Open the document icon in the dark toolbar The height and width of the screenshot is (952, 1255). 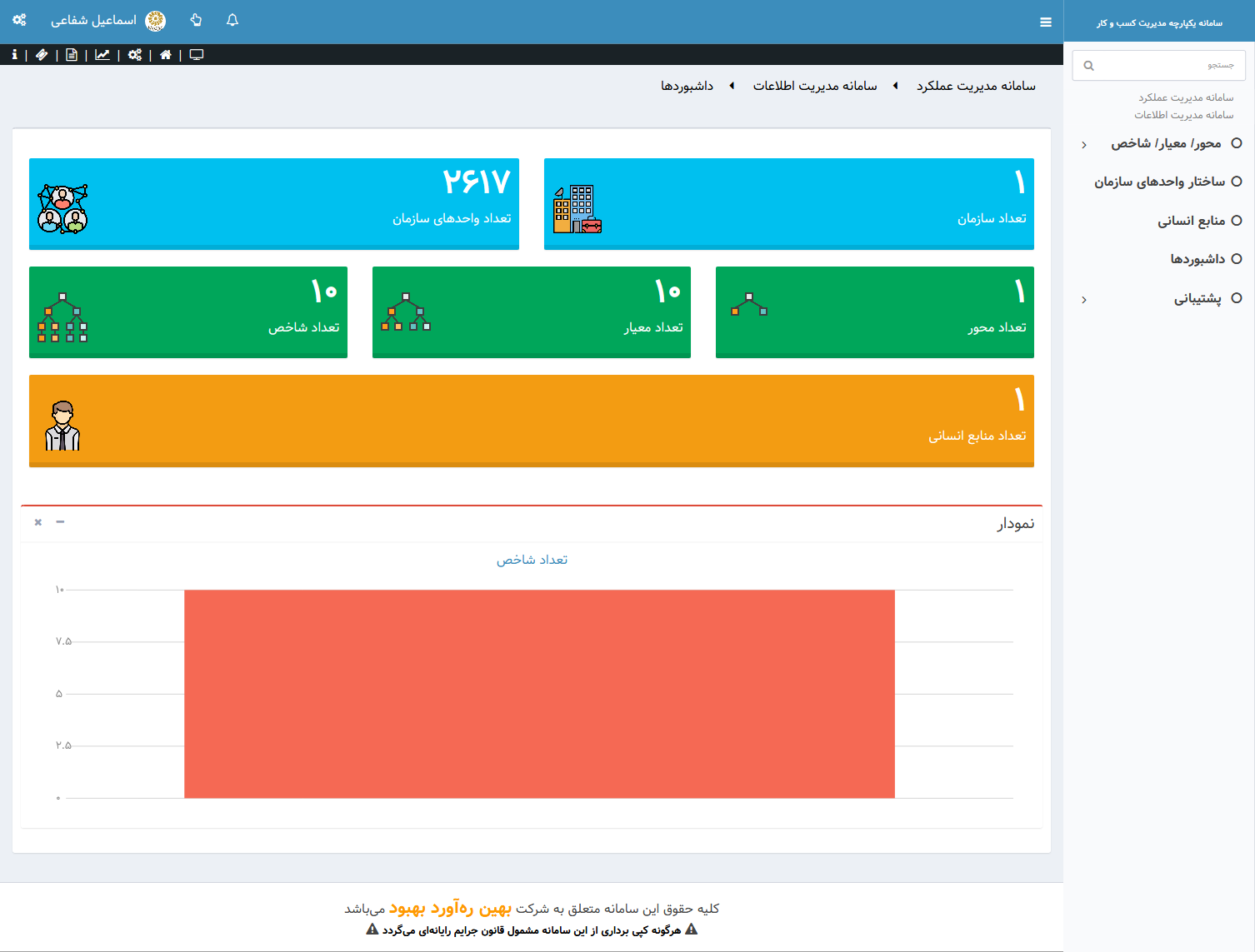(x=72, y=55)
